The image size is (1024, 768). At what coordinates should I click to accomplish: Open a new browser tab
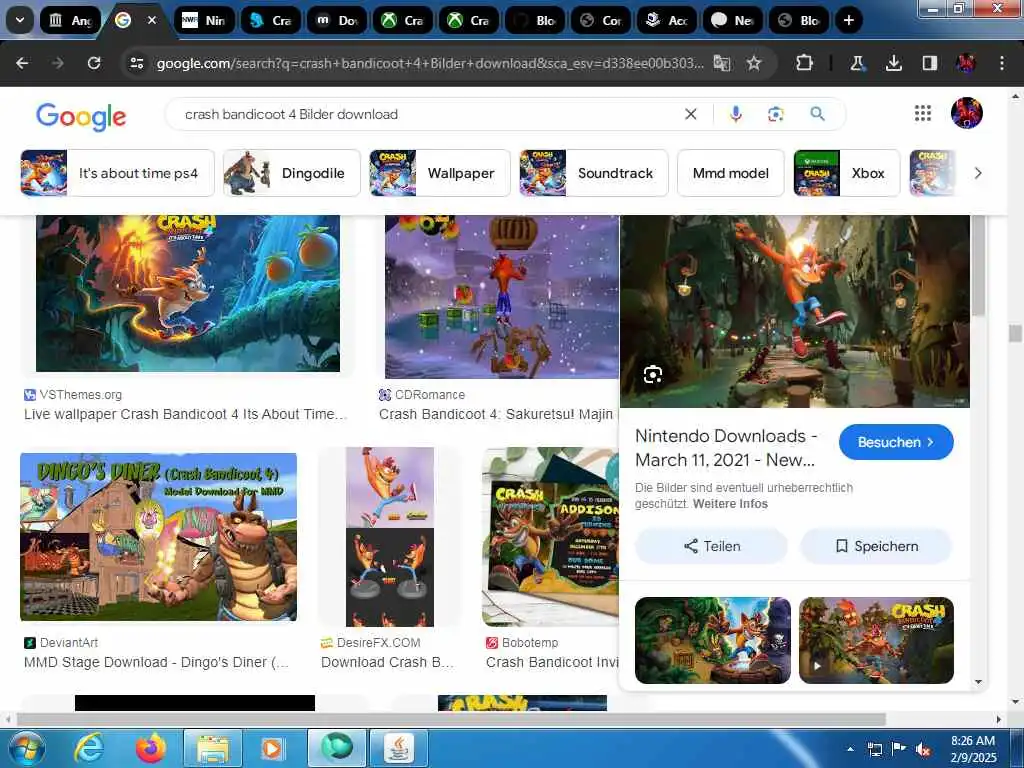pyautogui.click(x=848, y=20)
